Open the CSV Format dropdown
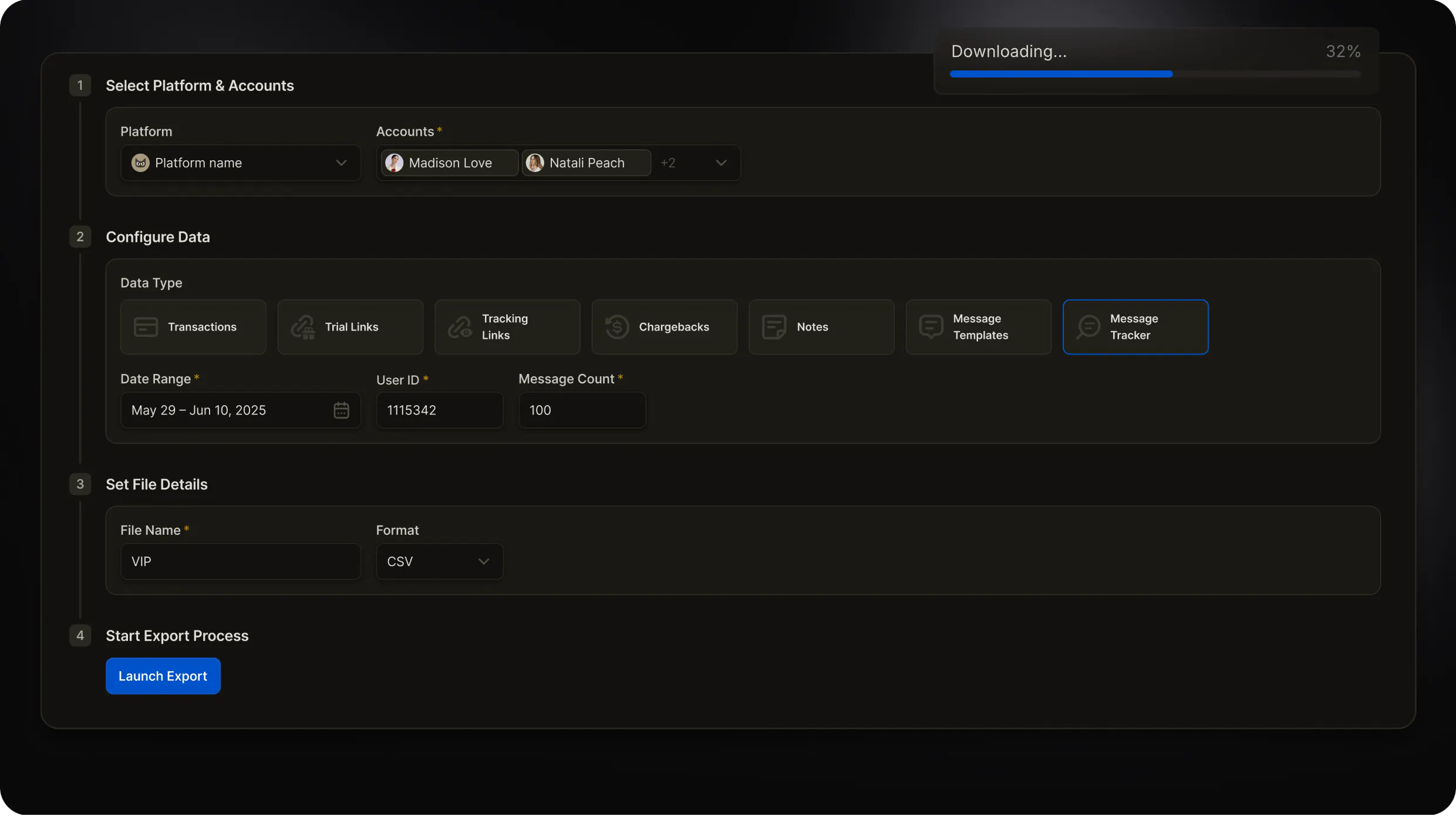1456x816 pixels. [x=440, y=562]
